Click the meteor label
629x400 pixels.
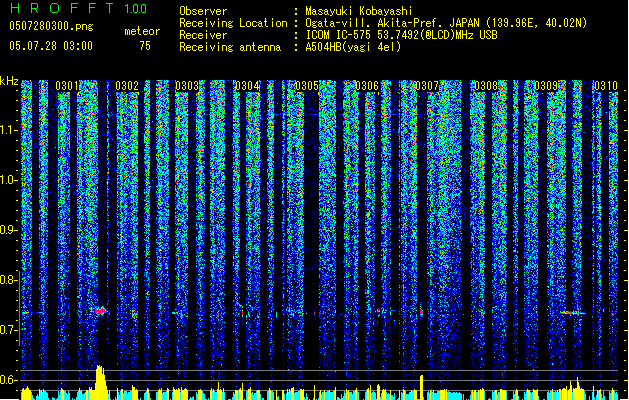pos(142,31)
